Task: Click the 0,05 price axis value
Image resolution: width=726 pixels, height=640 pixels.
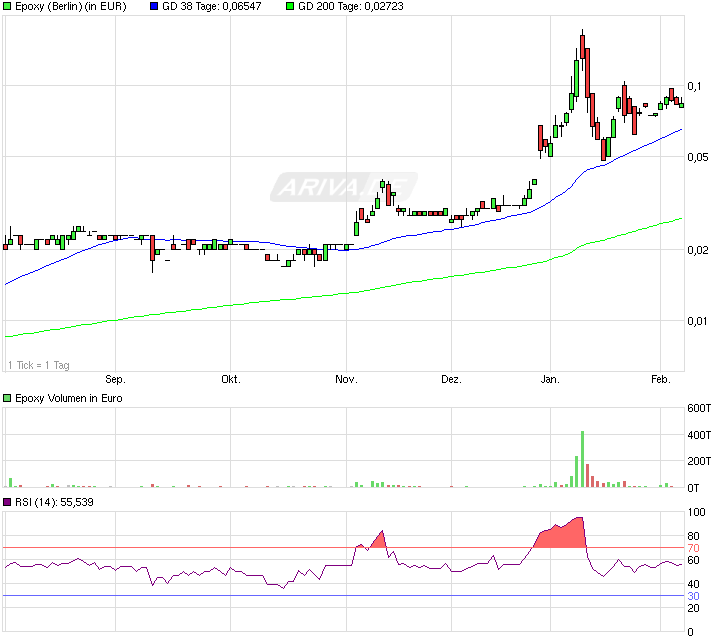Action: pos(698,157)
